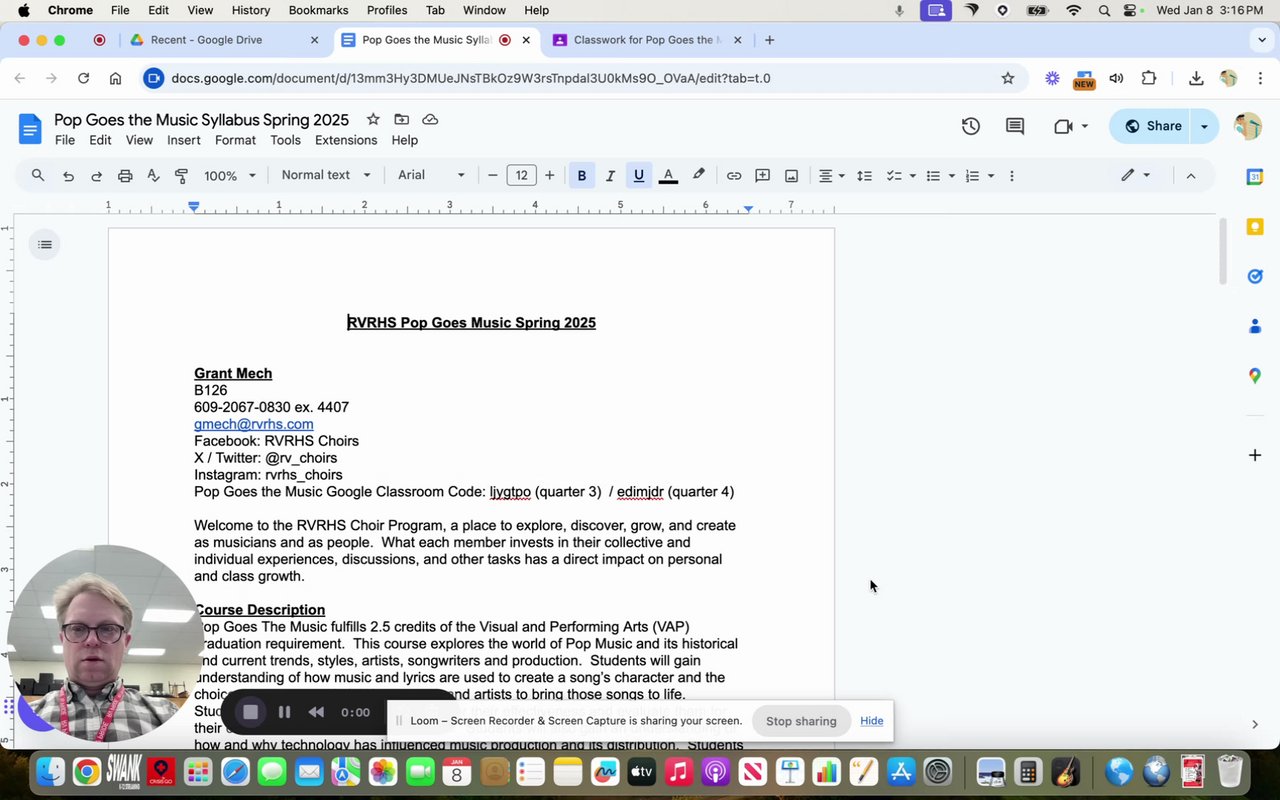Screen dimensions: 1280x800
Task: Click the blue Share button
Action: click(x=1153, y=126)
